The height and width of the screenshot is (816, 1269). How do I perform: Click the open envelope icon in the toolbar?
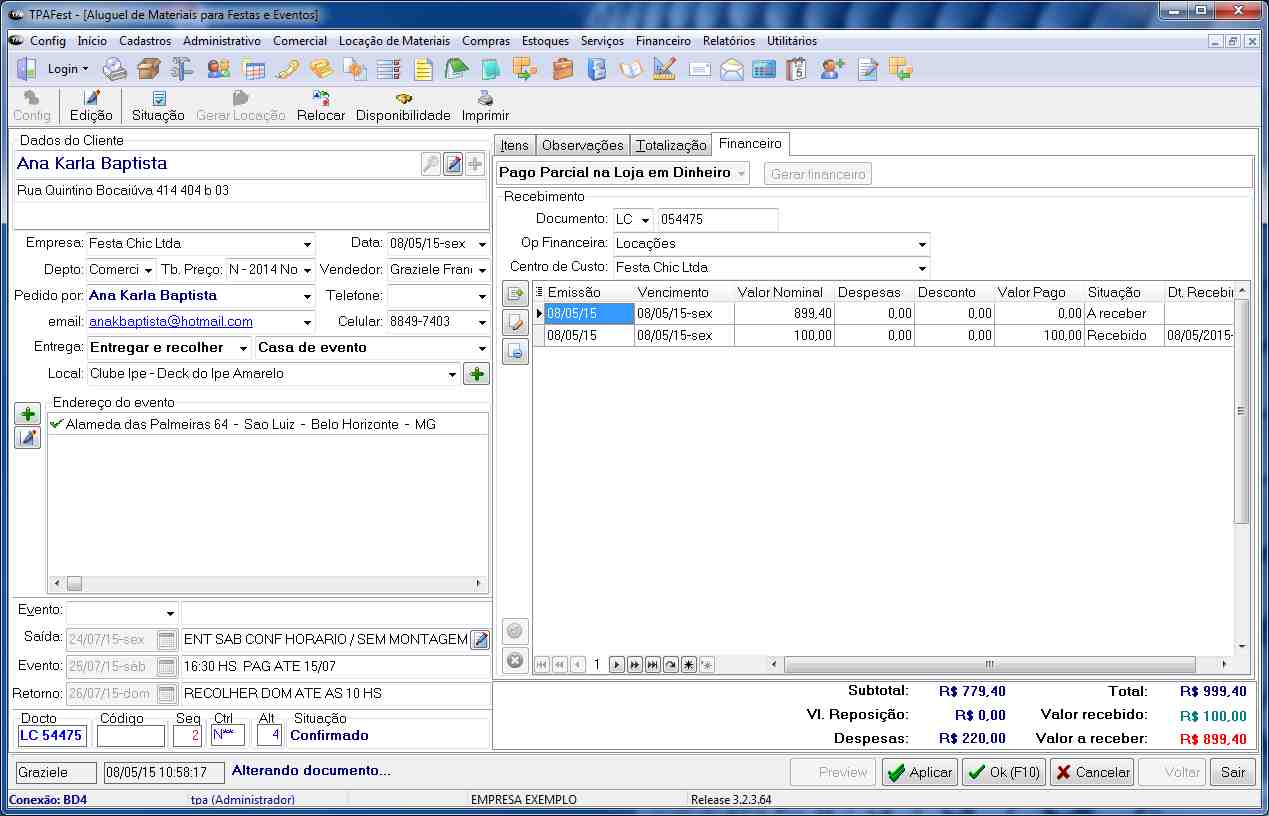[x=732, y=69]
